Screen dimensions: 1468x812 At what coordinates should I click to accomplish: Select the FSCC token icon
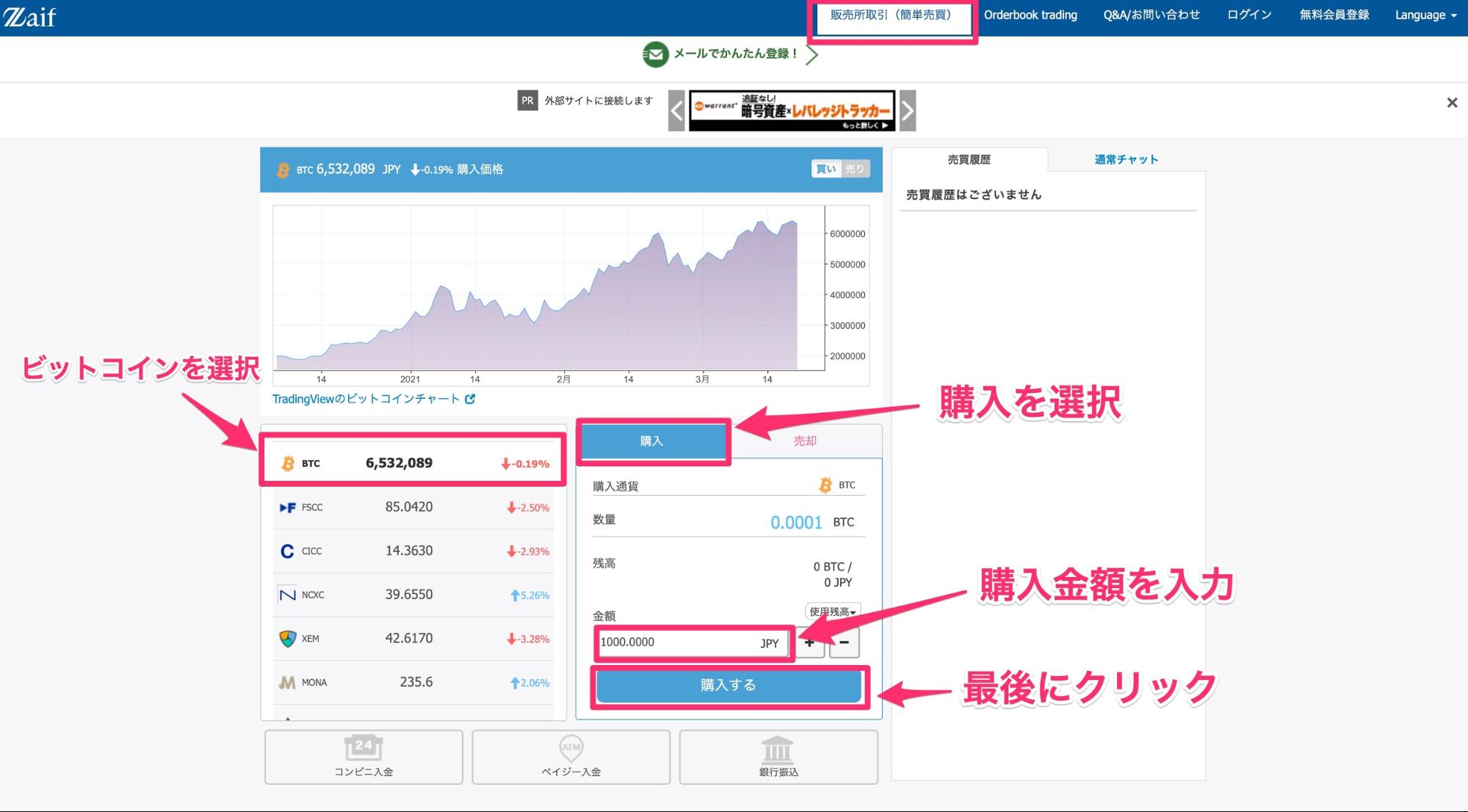(x=287, y=507)
